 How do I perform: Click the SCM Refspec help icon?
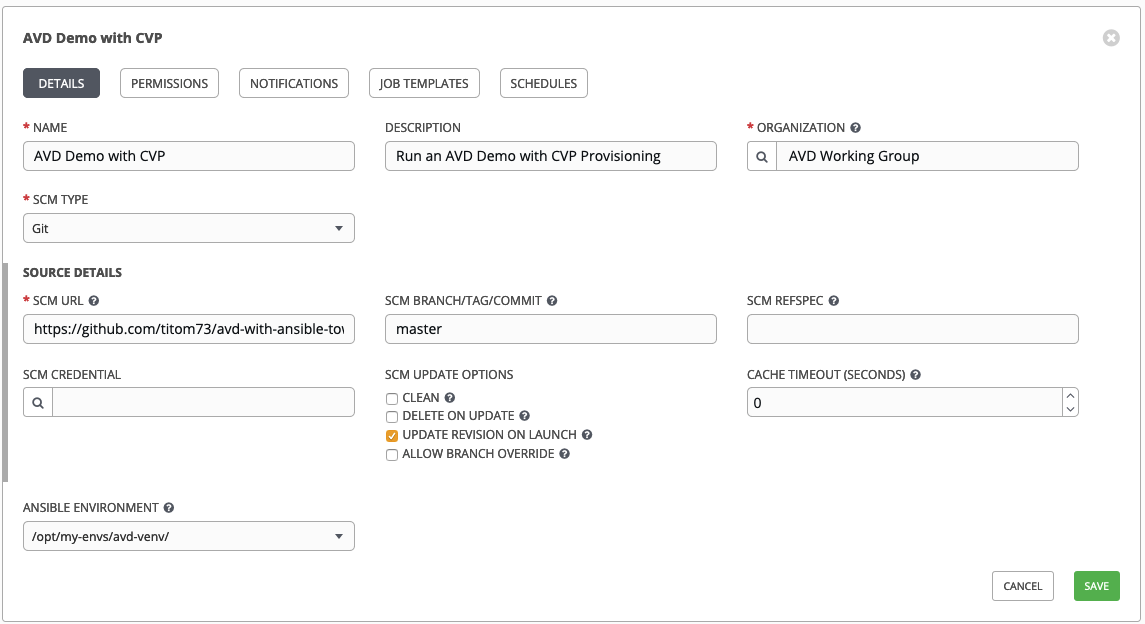(x=834, y=300)
